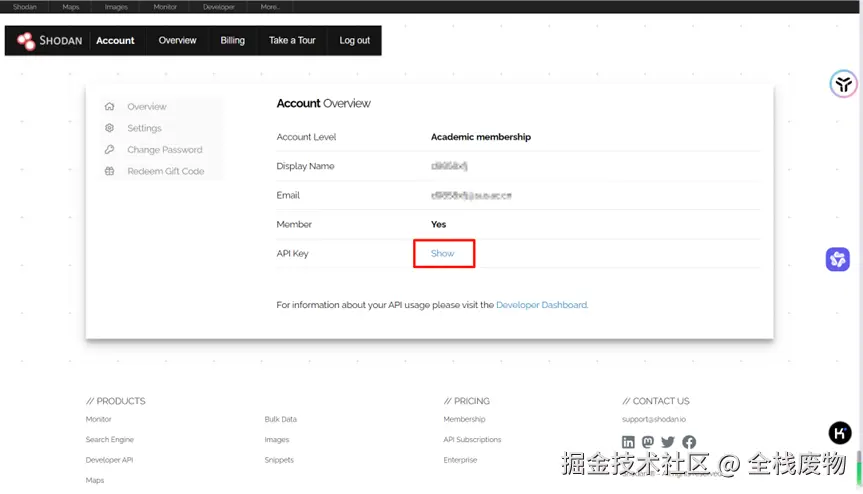This screenshot has width=863, height=494.
Task: Open footer Images product link
Action: tap(277, 440)
